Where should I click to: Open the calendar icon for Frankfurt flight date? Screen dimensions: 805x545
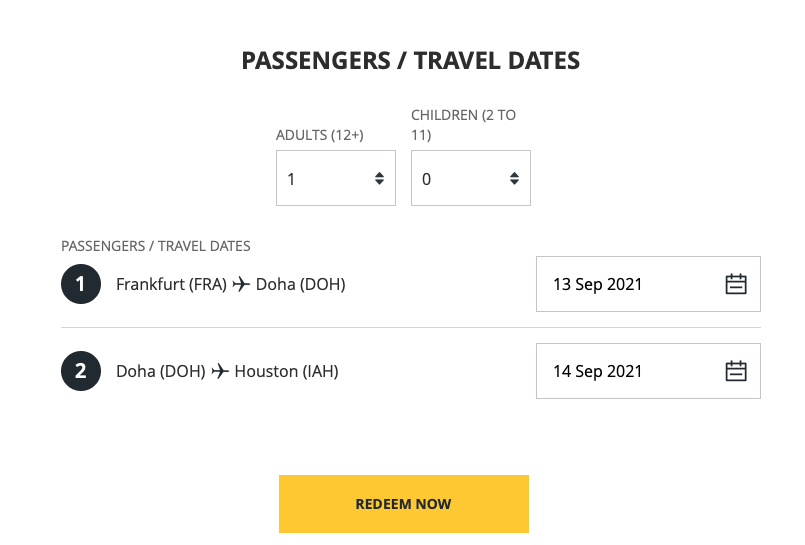pyautogui.click(x=736, y=284)
